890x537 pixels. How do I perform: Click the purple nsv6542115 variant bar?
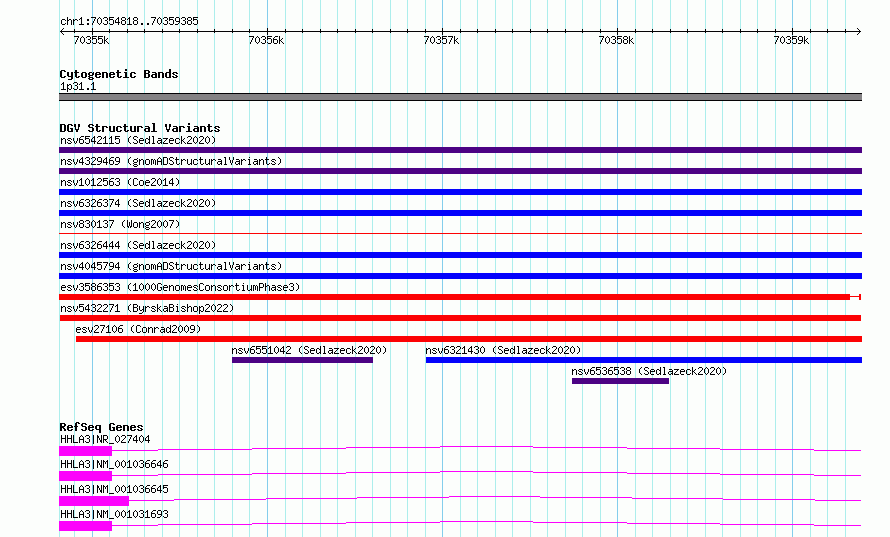tap(460, 150)
